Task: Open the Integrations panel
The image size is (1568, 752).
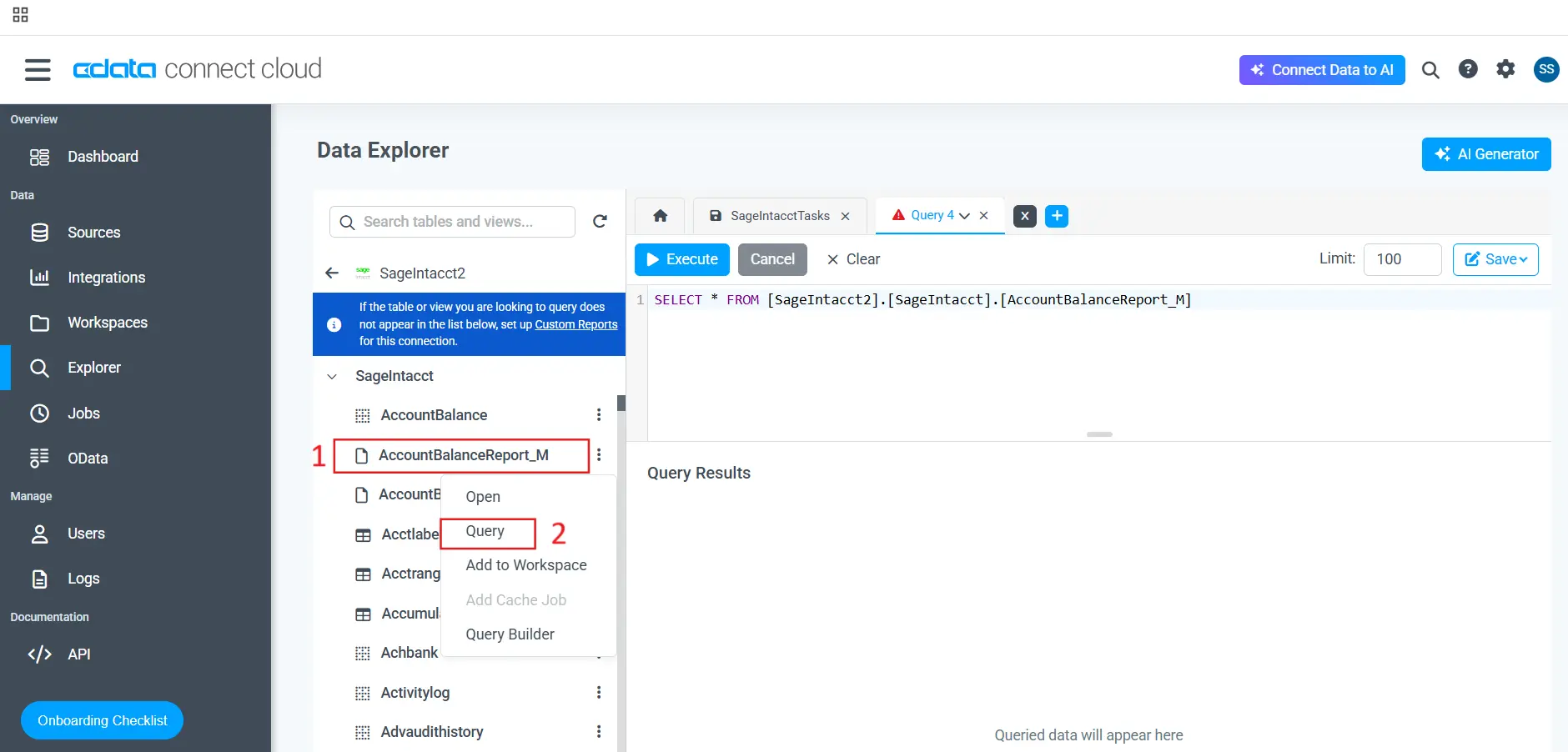Action: click(x=106, y=277)
